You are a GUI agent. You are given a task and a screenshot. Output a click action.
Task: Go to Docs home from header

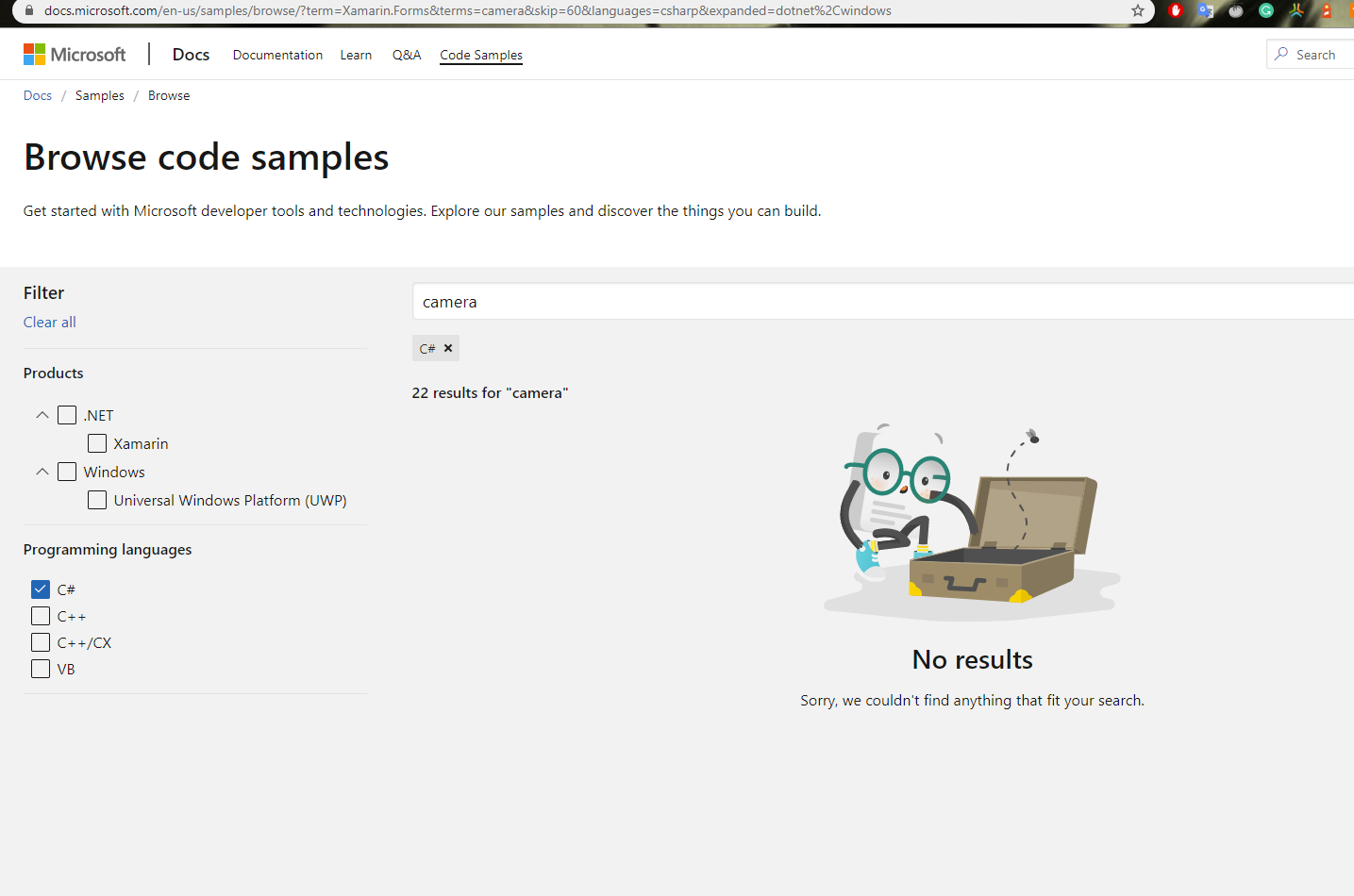191,55
